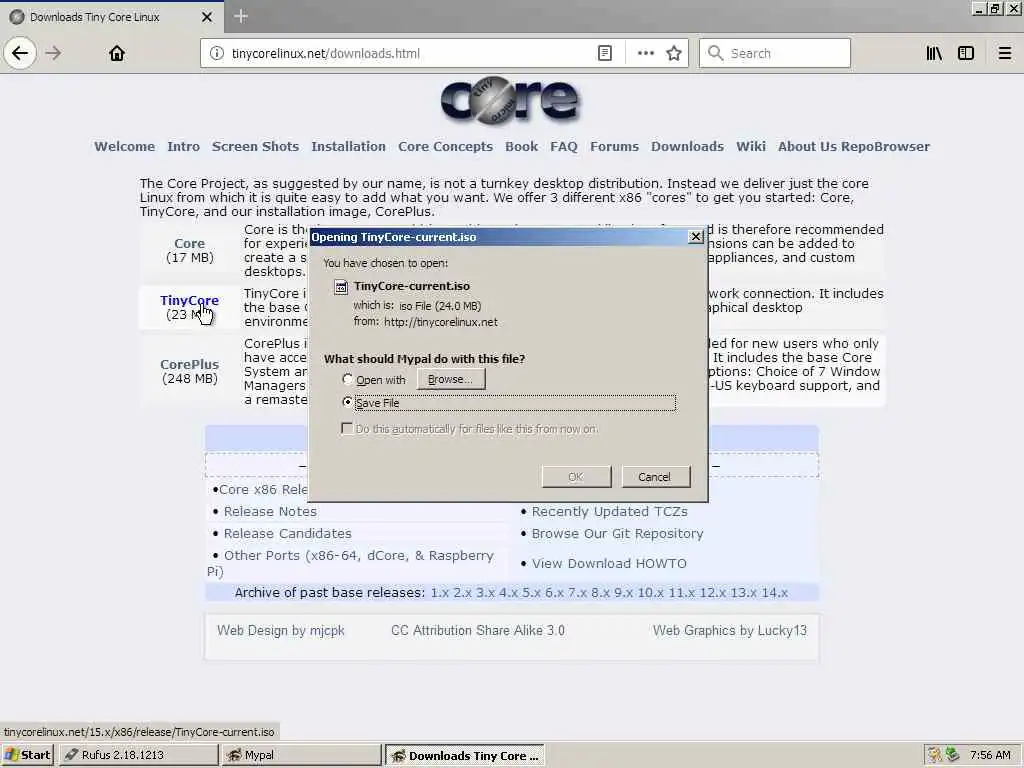The width and height of the screenshot is (1024, 768).
Task: Open the Wiki navigation link
Action: pos(751,146)
